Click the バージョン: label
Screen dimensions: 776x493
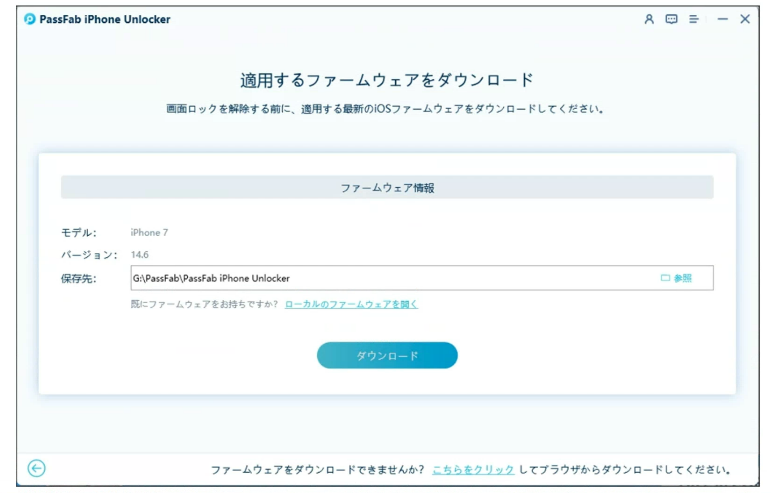(89, 254)
